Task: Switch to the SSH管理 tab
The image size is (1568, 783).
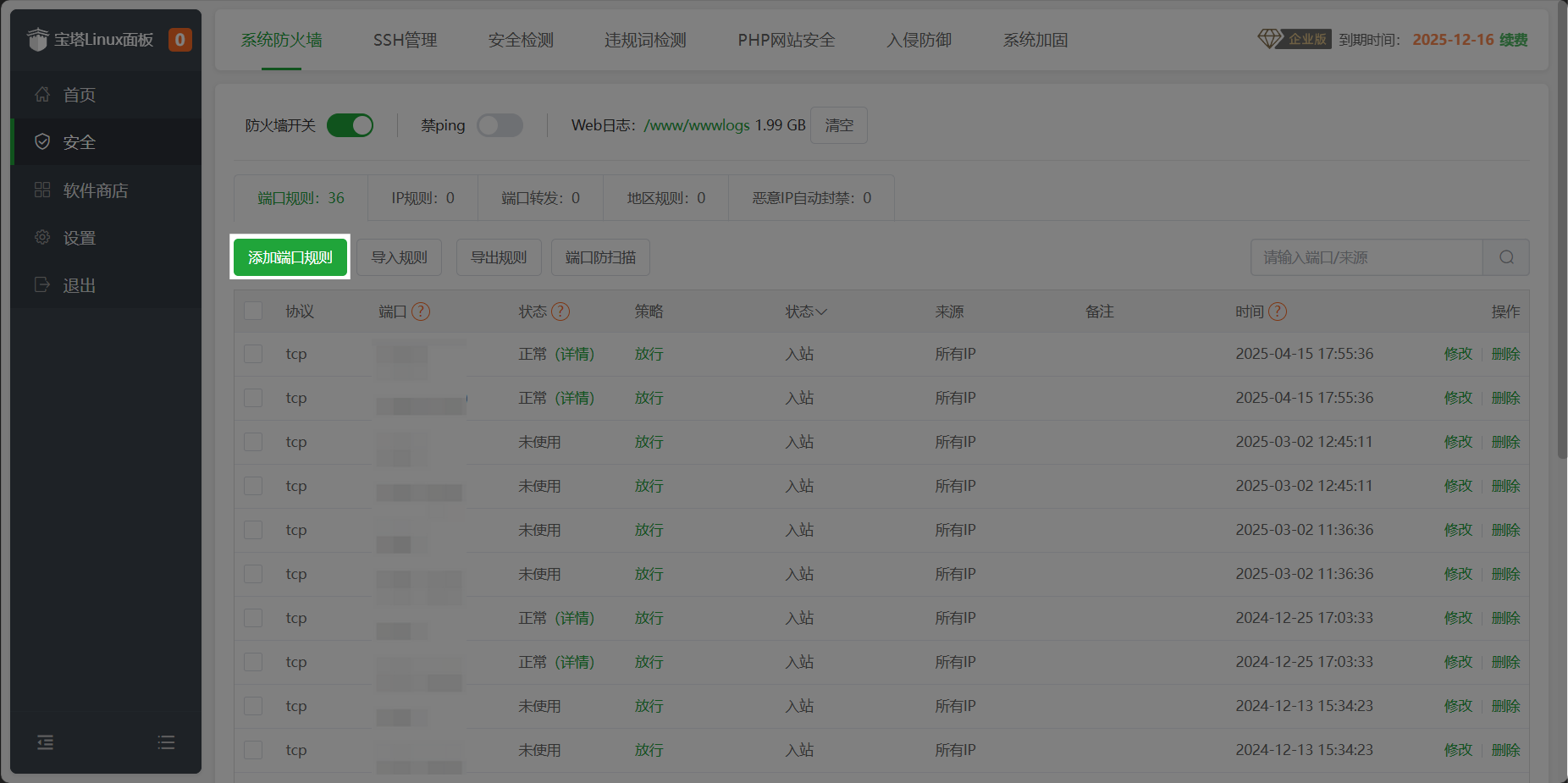Action: pyautogui.click(x=405, y=40)
